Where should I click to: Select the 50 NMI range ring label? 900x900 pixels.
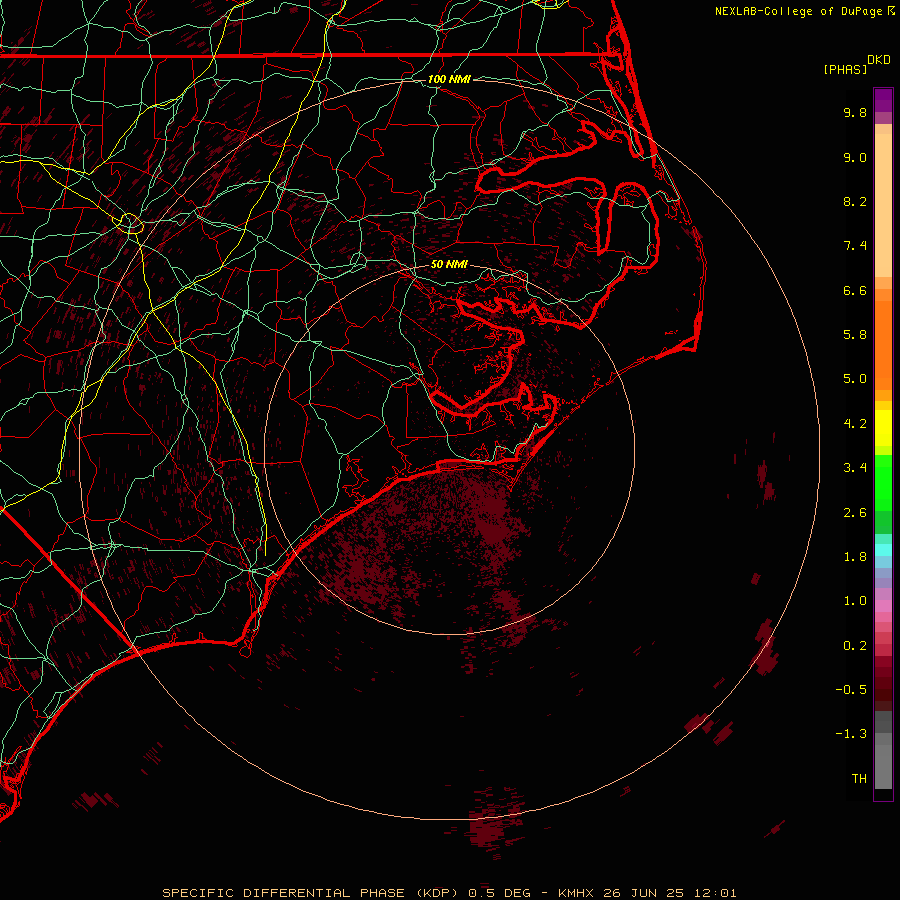point(449,264)
